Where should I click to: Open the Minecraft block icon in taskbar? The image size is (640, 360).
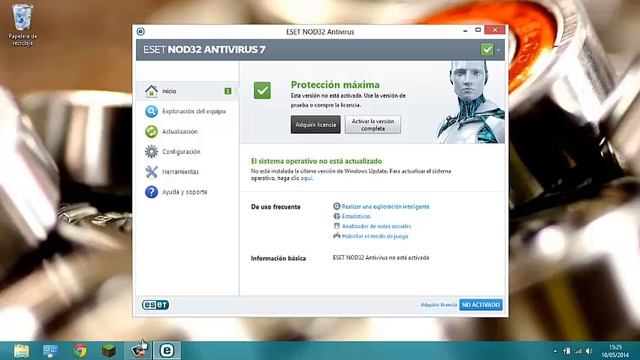point(109,351)
